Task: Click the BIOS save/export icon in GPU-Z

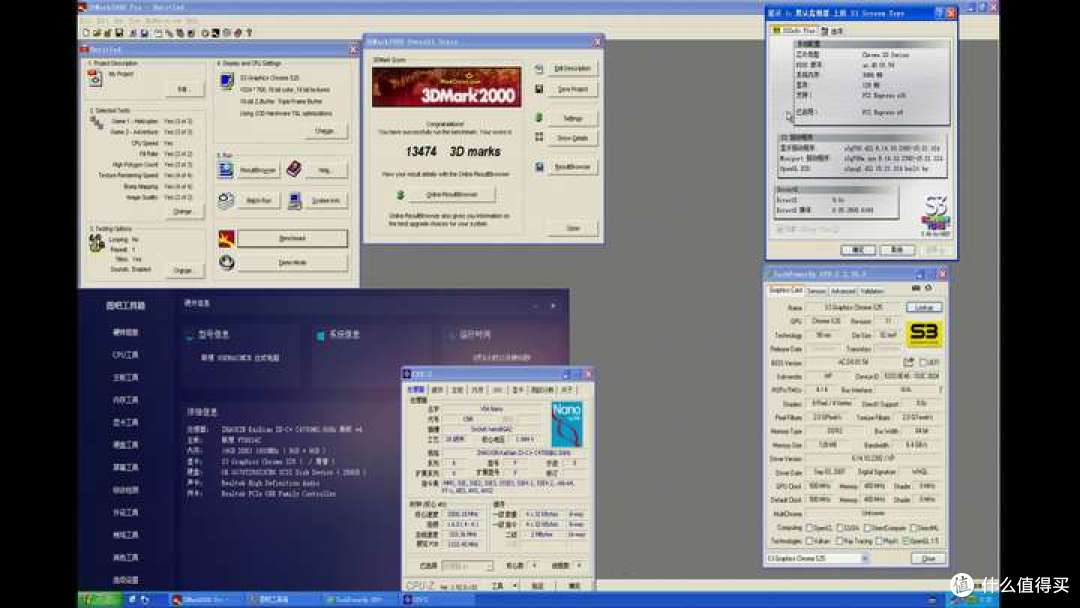Action: click(908, 362)
